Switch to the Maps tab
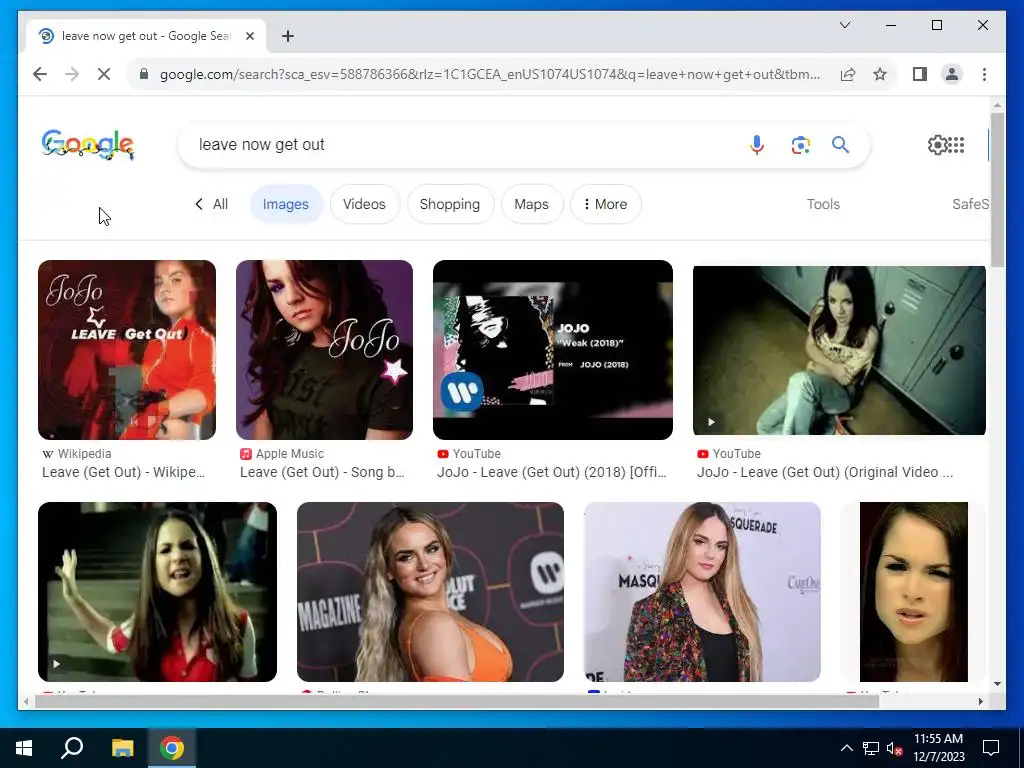Image resolution: width=1024 pixels, height=768 pixels. pyautogui.click(x=531, y=204)
